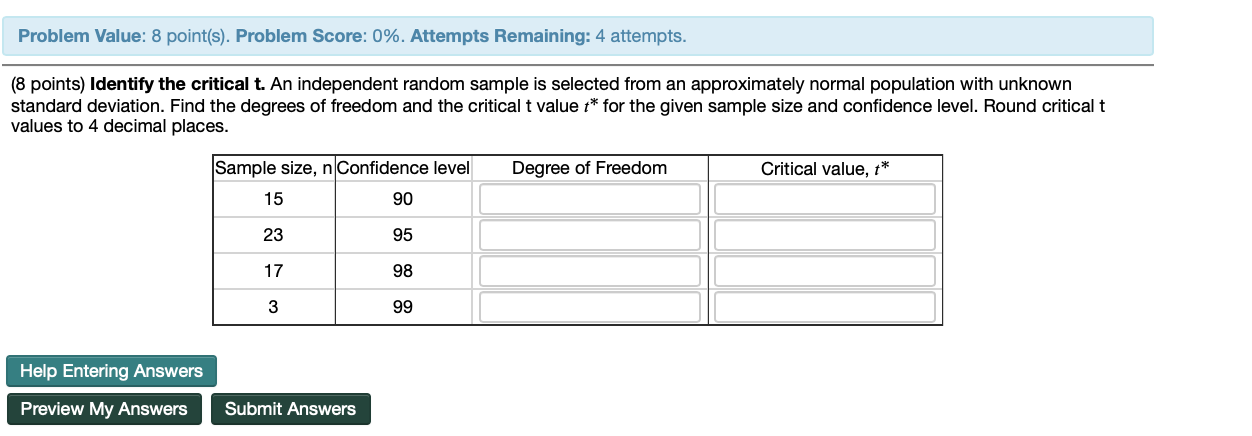
Task: Open Help Entering Answers
Action: tap(111, 371)
